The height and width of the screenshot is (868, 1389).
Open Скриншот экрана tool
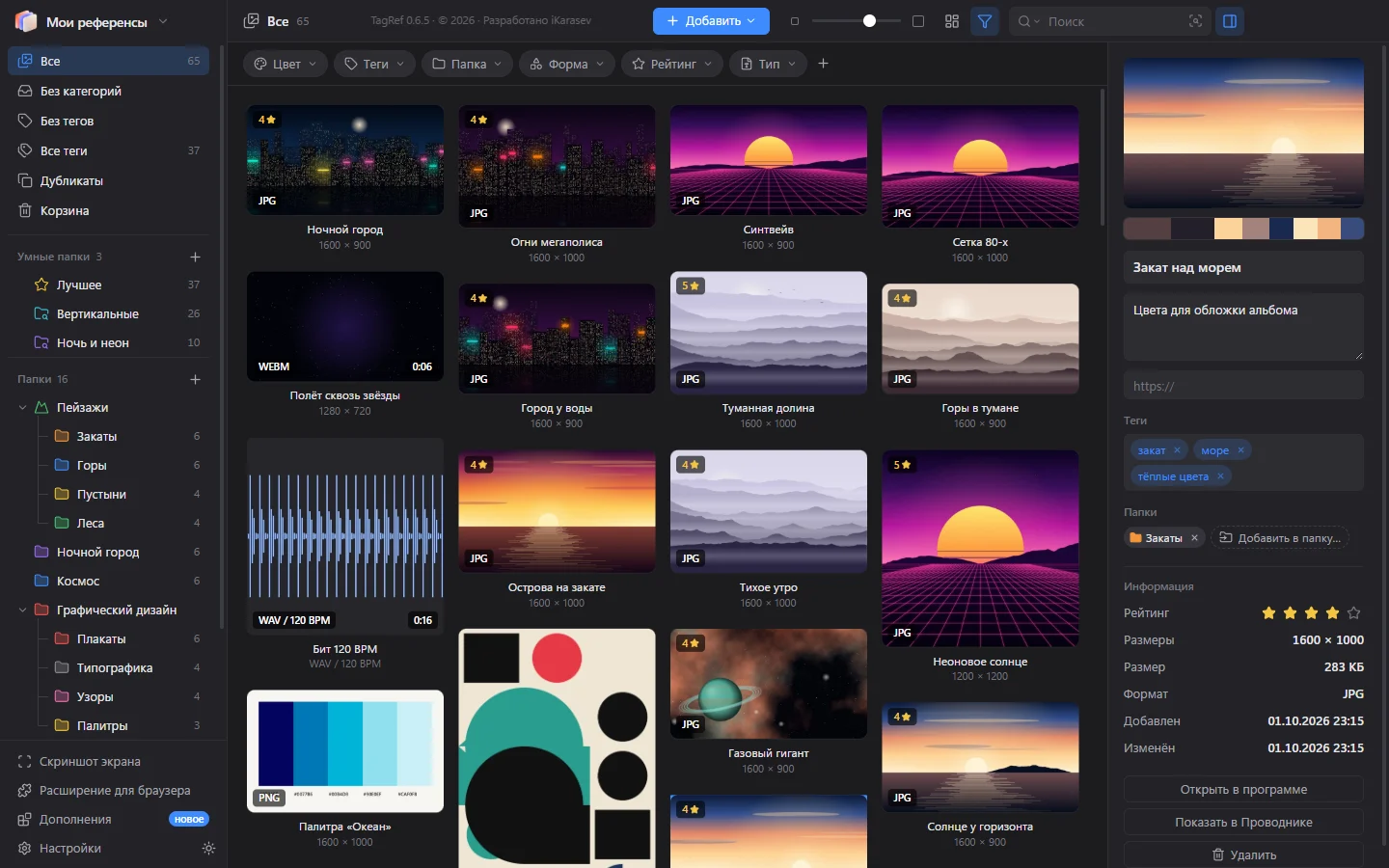[108, 762]
